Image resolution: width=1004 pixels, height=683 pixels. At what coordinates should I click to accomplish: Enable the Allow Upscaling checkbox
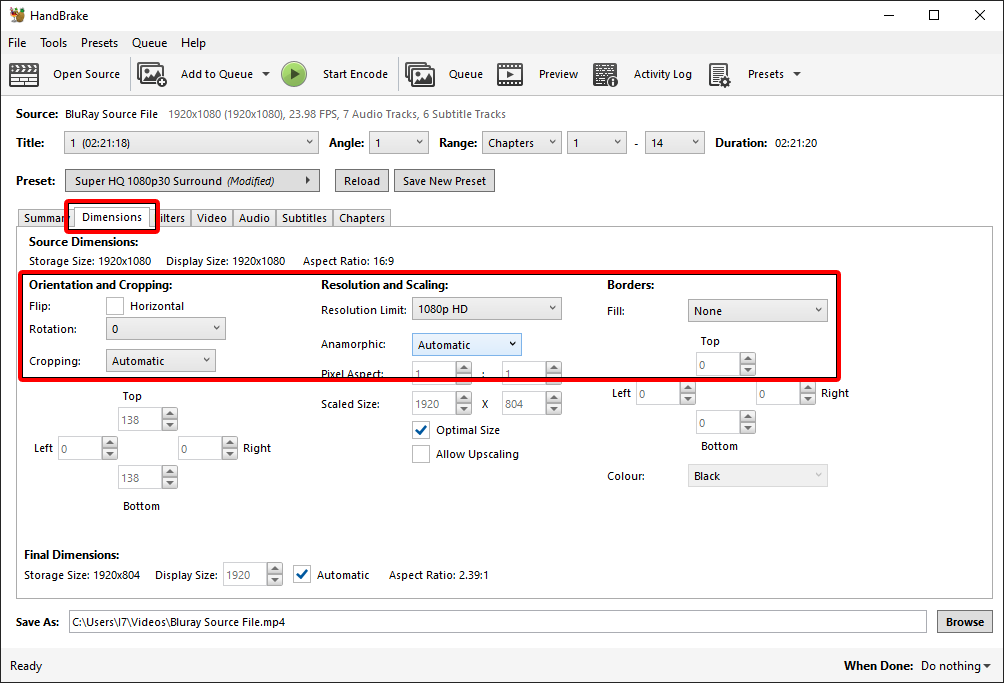421,454
